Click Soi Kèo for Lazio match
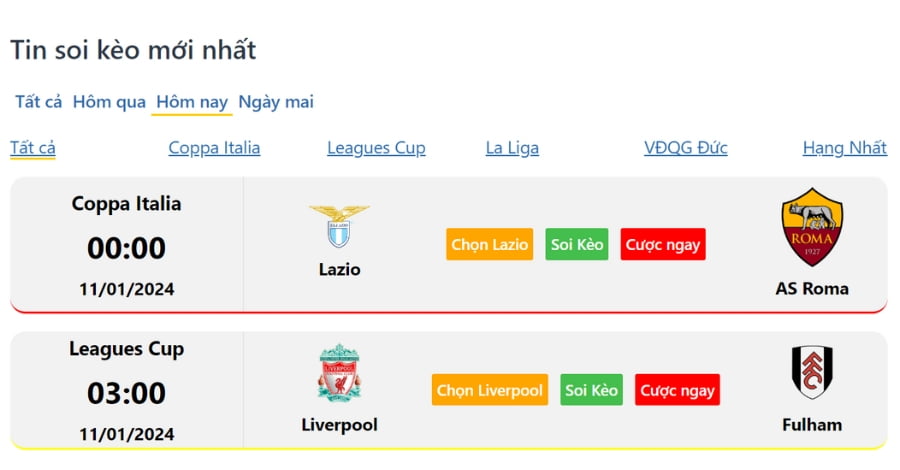 (x=577, y=244)
